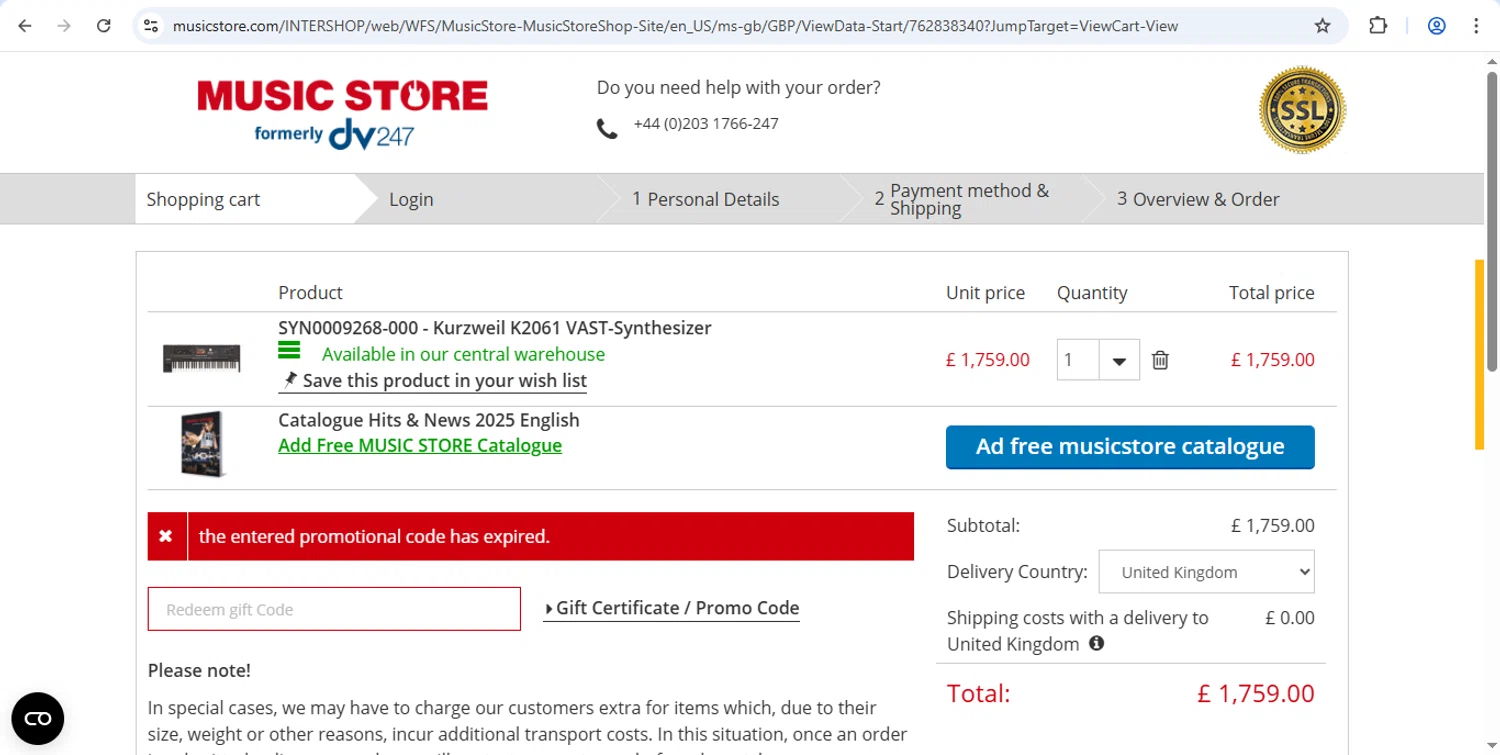Viewport: 1500px width, 755px height.
Task: Go back to the previous browser page
Action: pyautogui.click(x=25, y=26)
